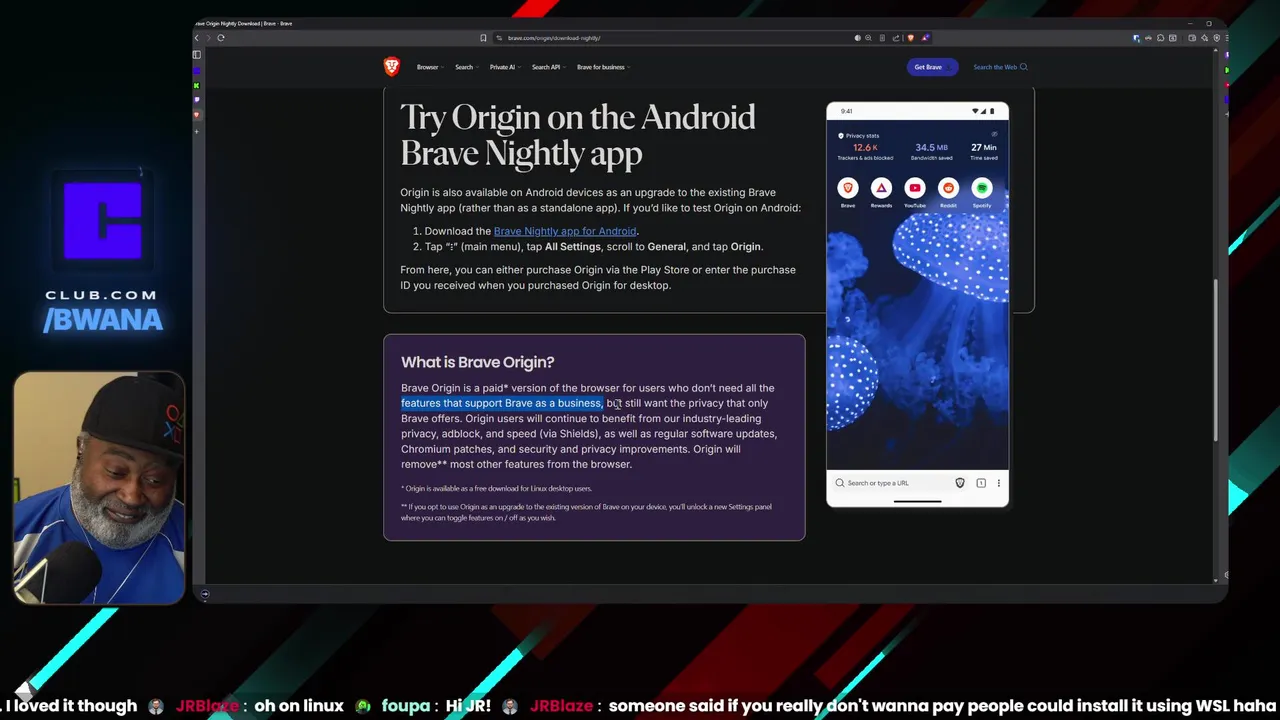Expand the Browser menu in site header
Screen dimensions: 1280x720
[x=430, y=67]
